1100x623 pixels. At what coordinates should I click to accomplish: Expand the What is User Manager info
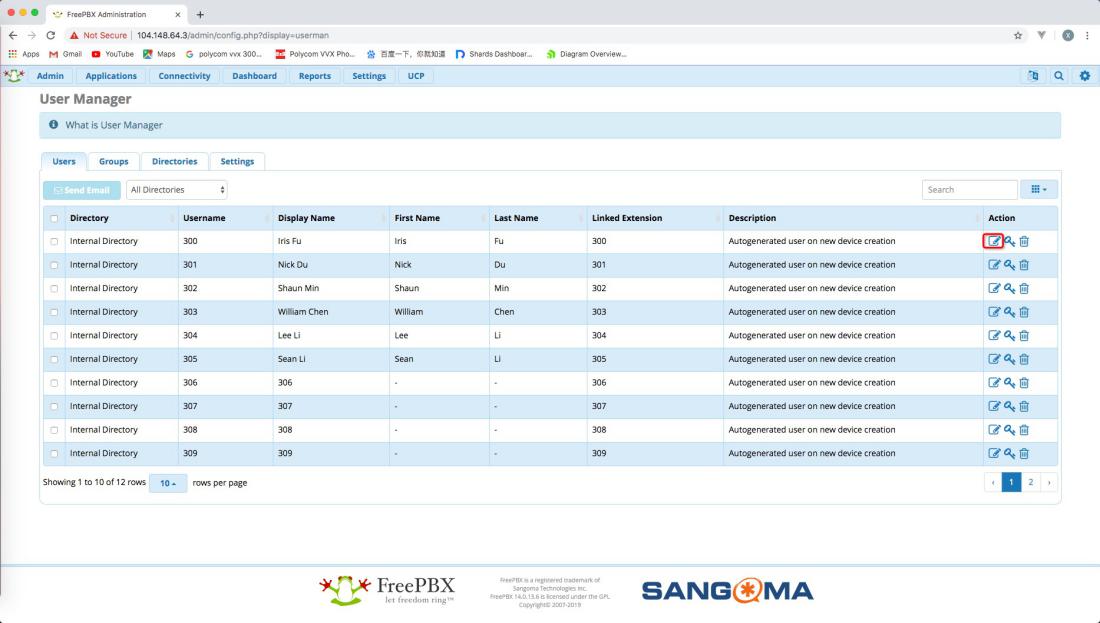click(x=113, y=125)
